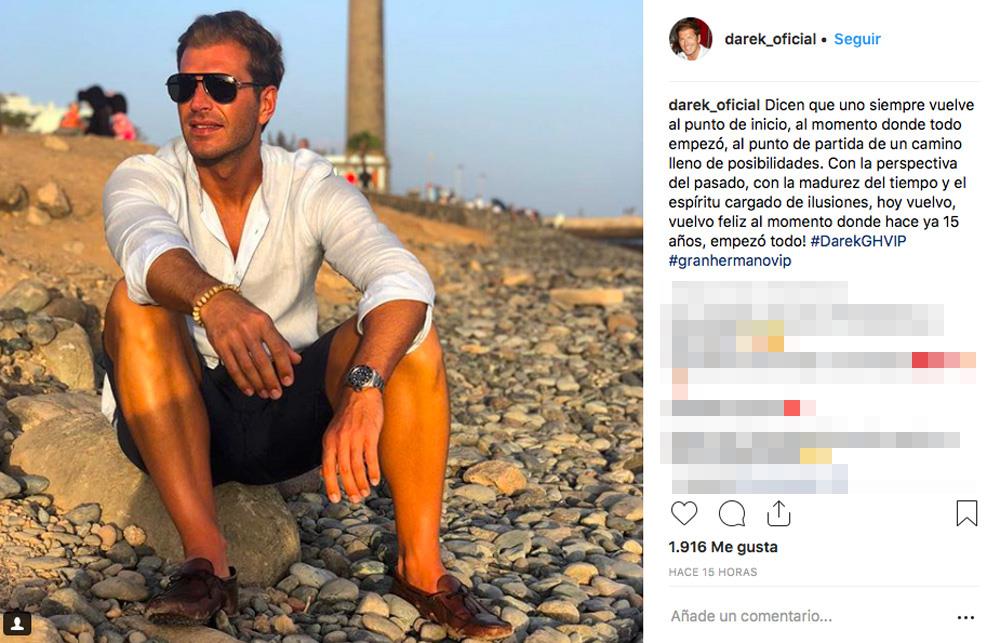Open the darek_oficial profile avatar
1000x643 pixels.
coord(690,39)
